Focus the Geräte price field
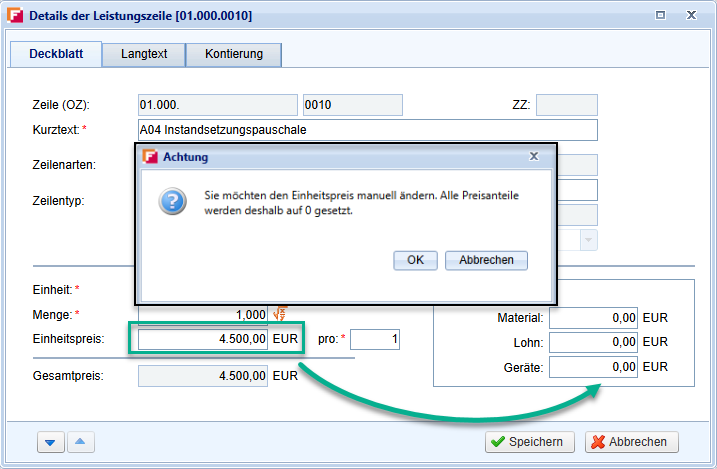717x469 pixels. [594, 368]
